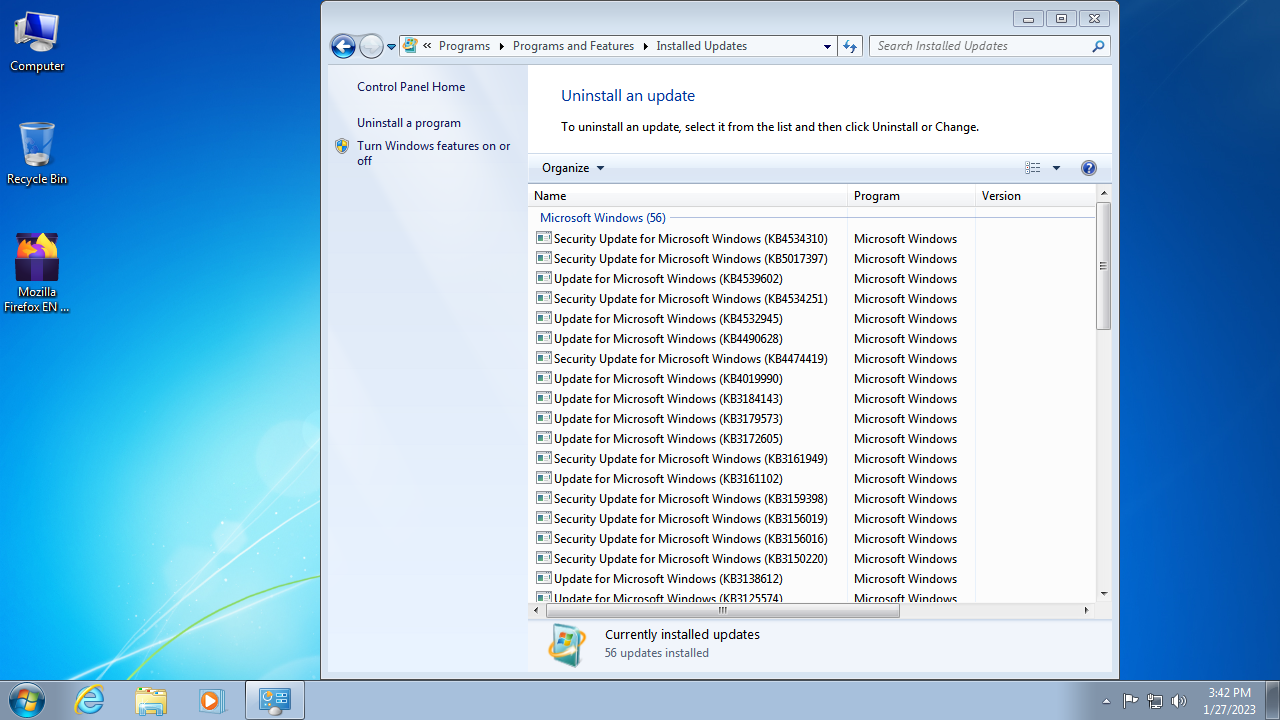
Task: Click the icon of Security Update KB4474419
Action: coord(544,358)
